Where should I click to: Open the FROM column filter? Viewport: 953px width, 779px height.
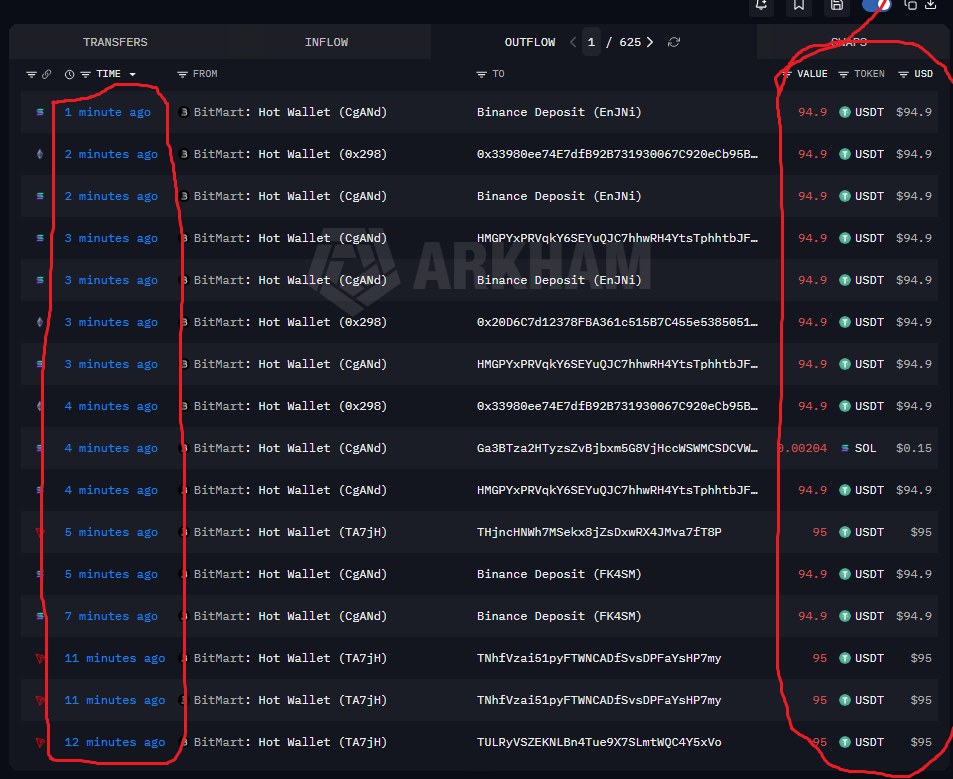[x=182, y=74]
